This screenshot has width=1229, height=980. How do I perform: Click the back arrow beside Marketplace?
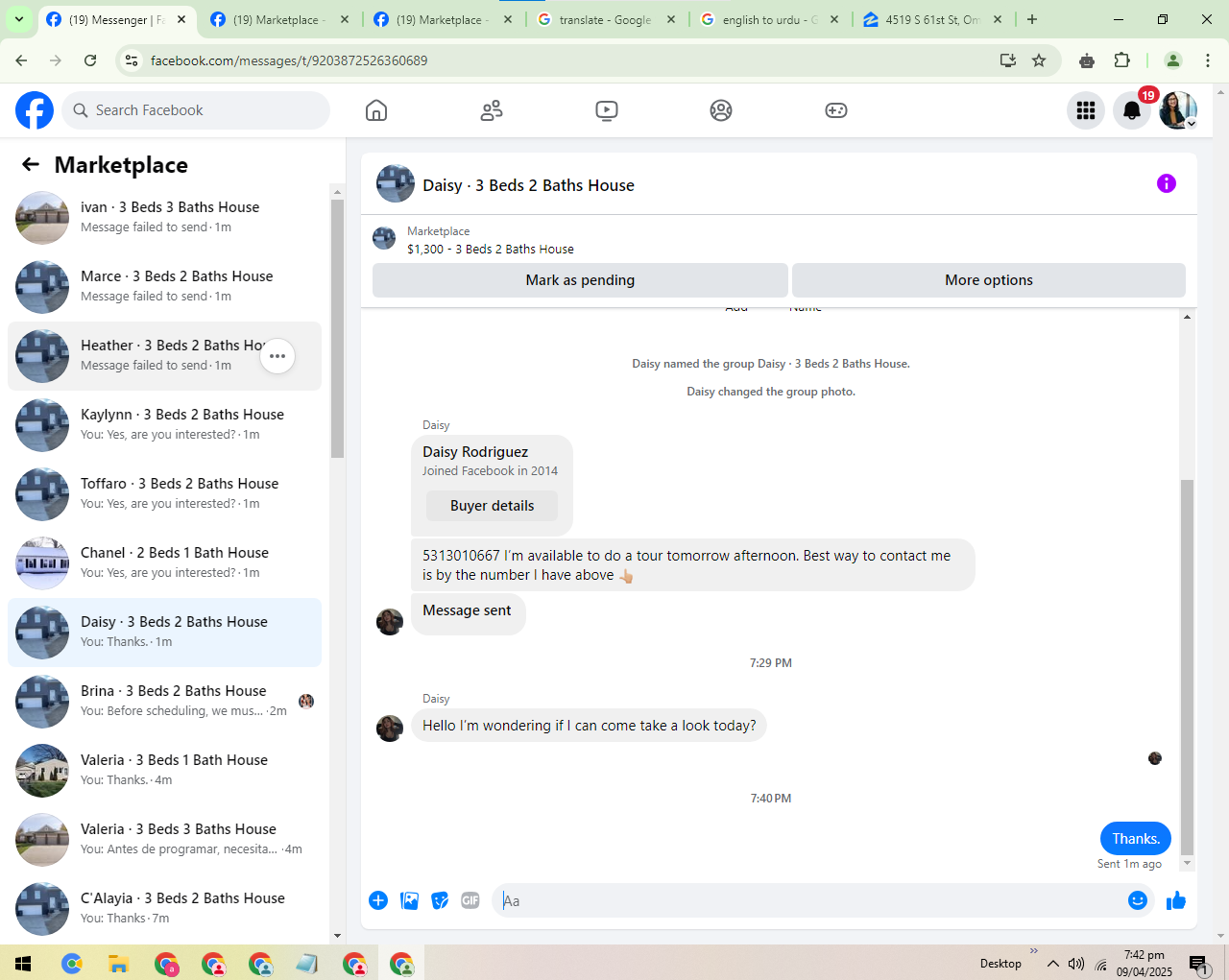coord(31,164)
